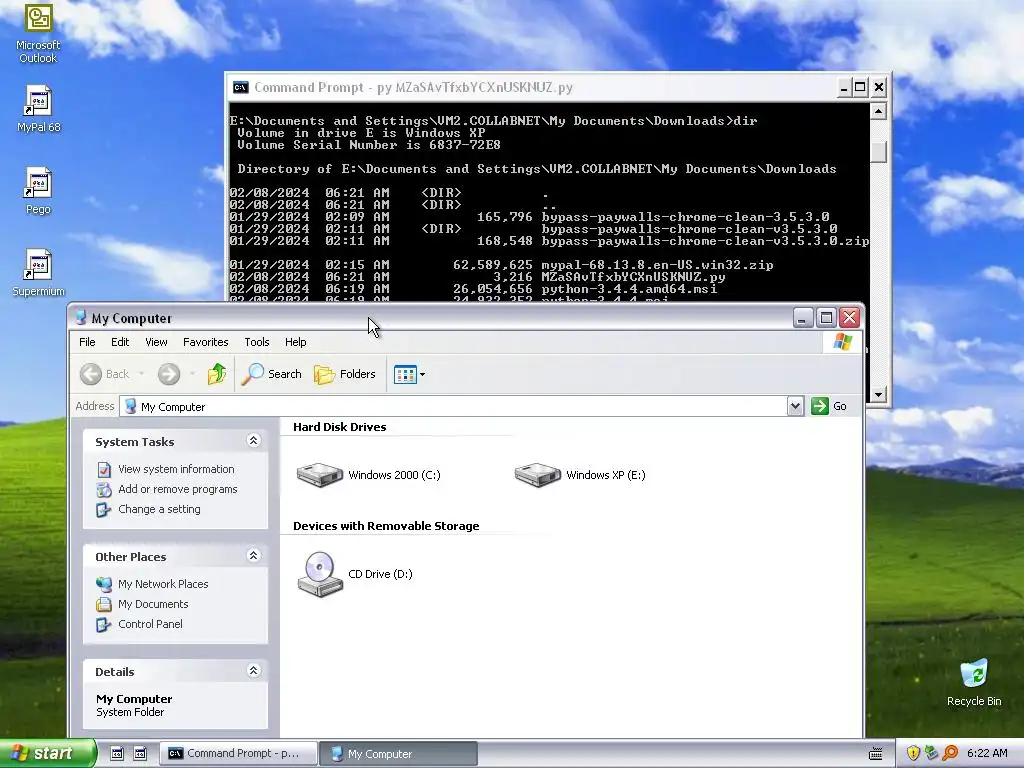The image size is (1024, 768).
Task: Click the My Computer title bar icon
Action: [x=81, y=318]
